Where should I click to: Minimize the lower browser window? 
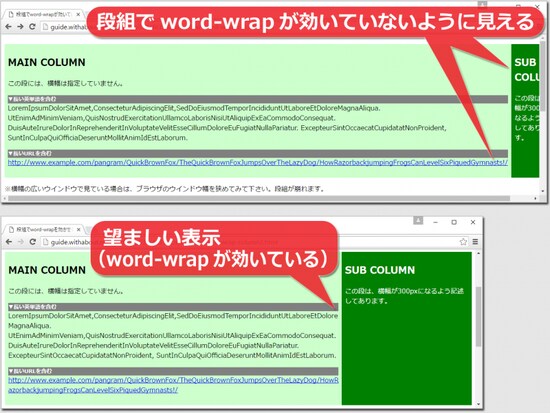tap(436, 222)
